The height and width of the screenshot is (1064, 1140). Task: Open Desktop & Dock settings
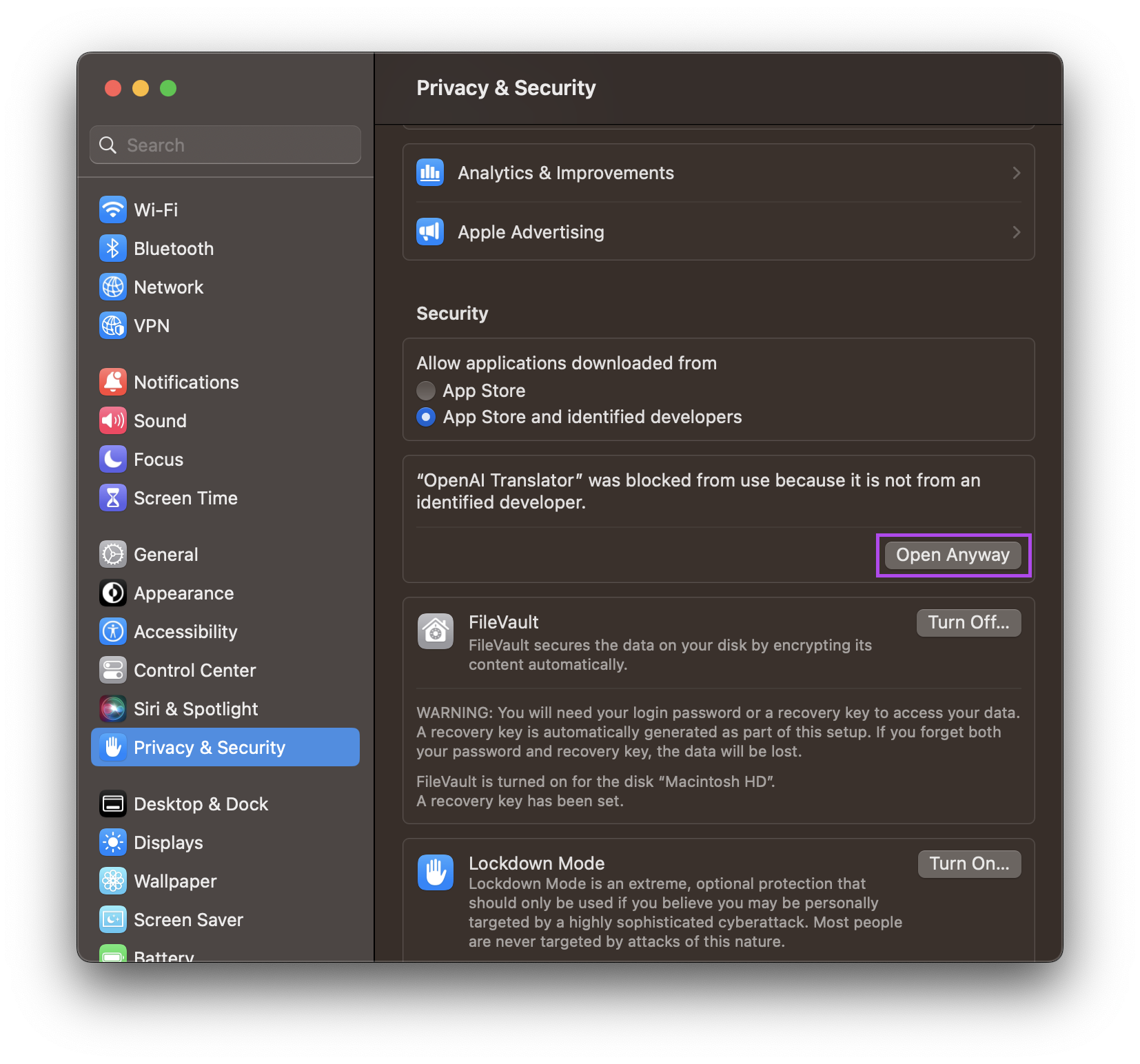[x=201, y=804]
